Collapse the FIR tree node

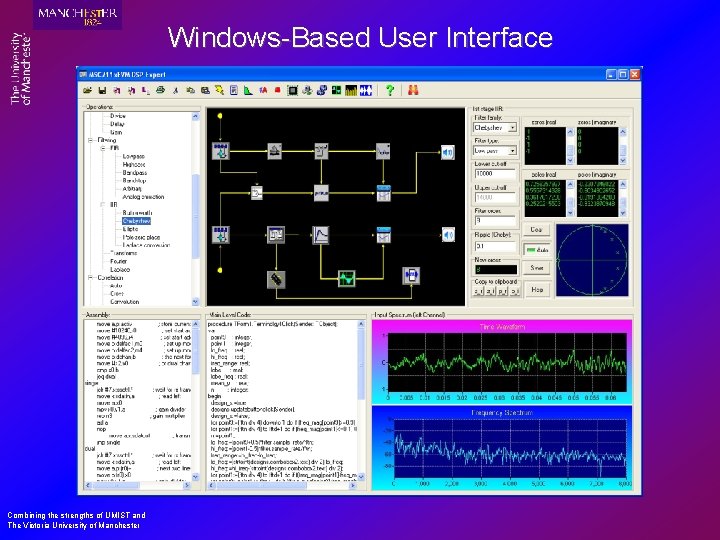tap(103, 148)
